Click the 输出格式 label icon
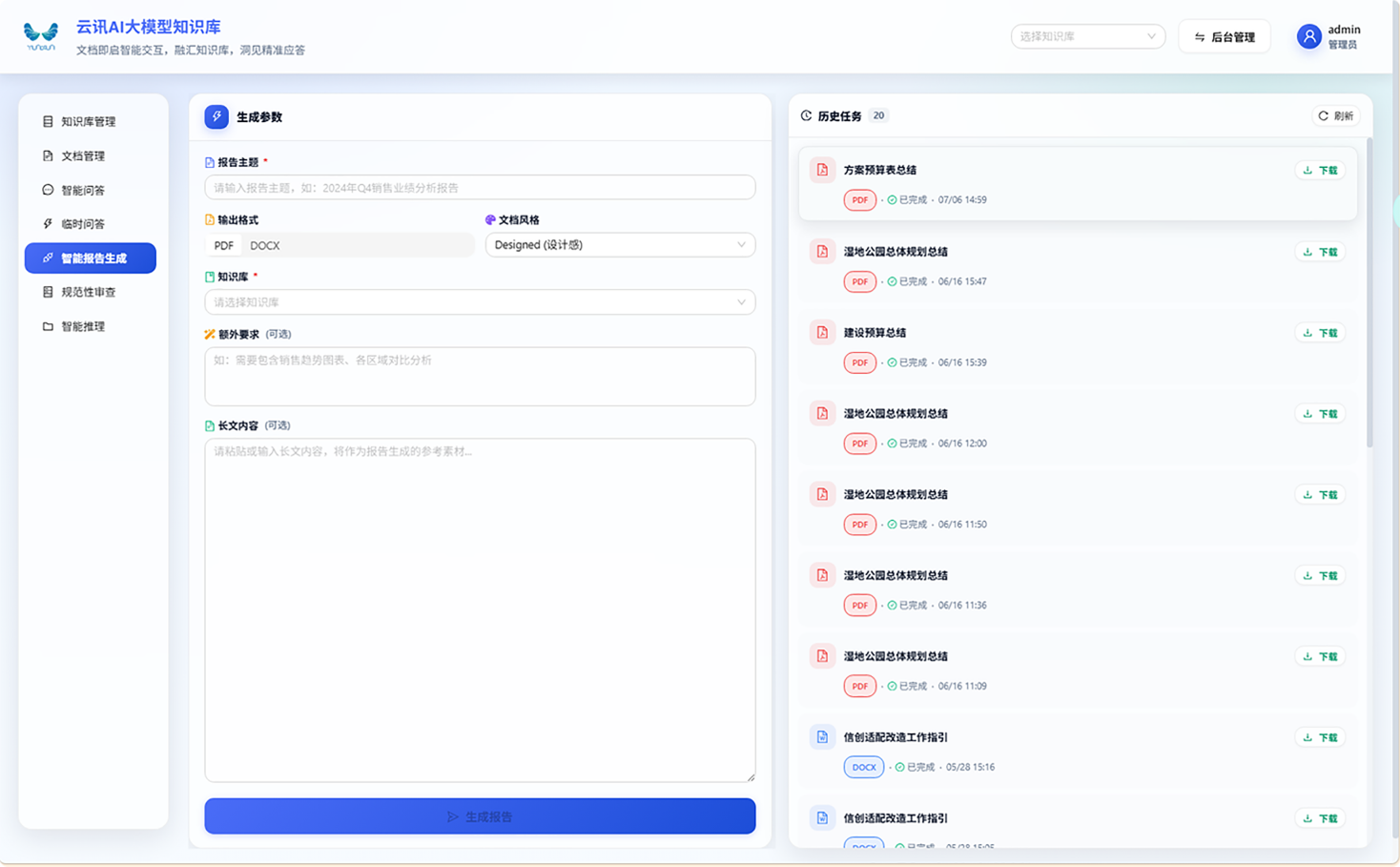1400x867 pixels. point(210,219)
